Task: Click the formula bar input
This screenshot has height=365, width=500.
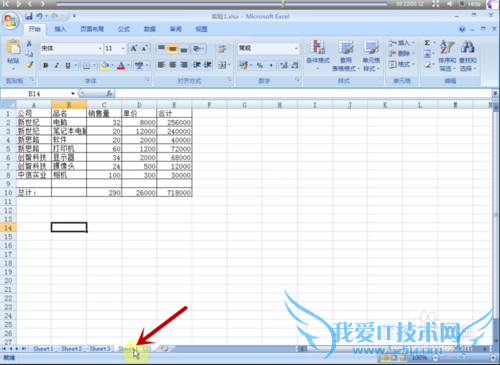Action: [x=303, y=94]
